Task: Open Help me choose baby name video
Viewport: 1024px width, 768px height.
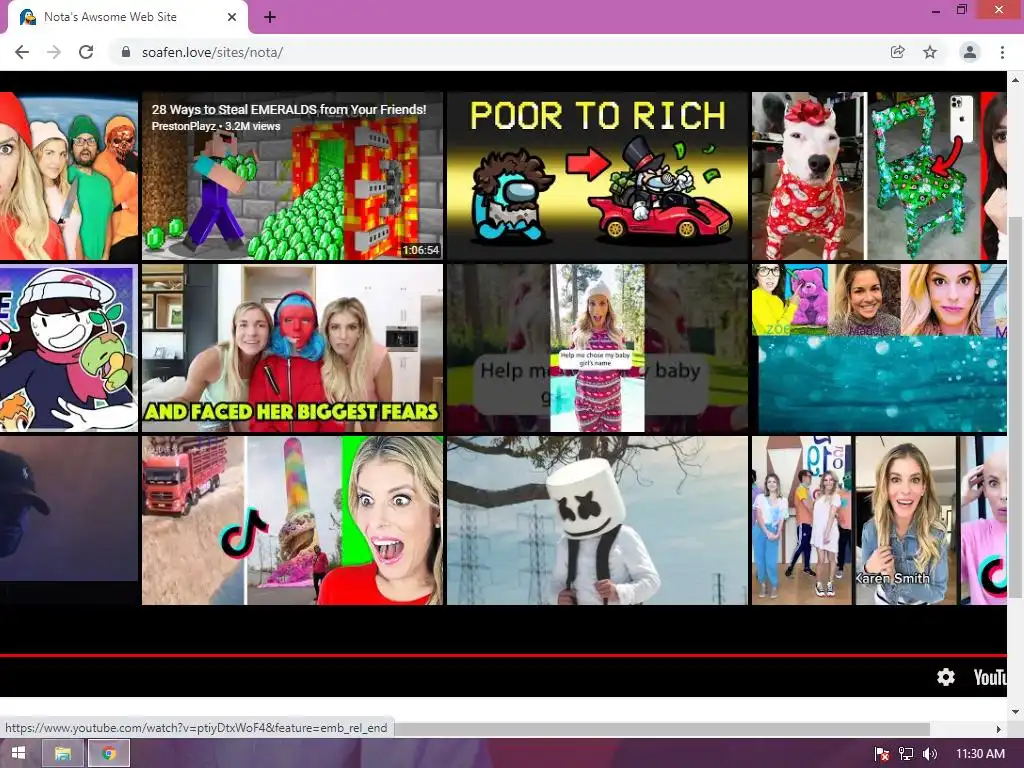Action: (x=597, y=348)
